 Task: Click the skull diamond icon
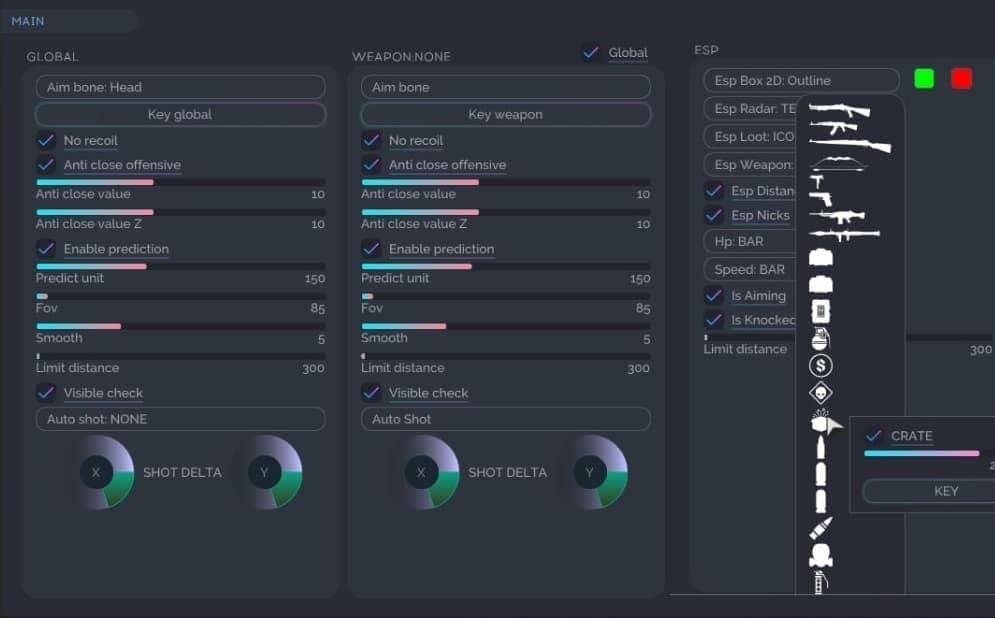820,393
